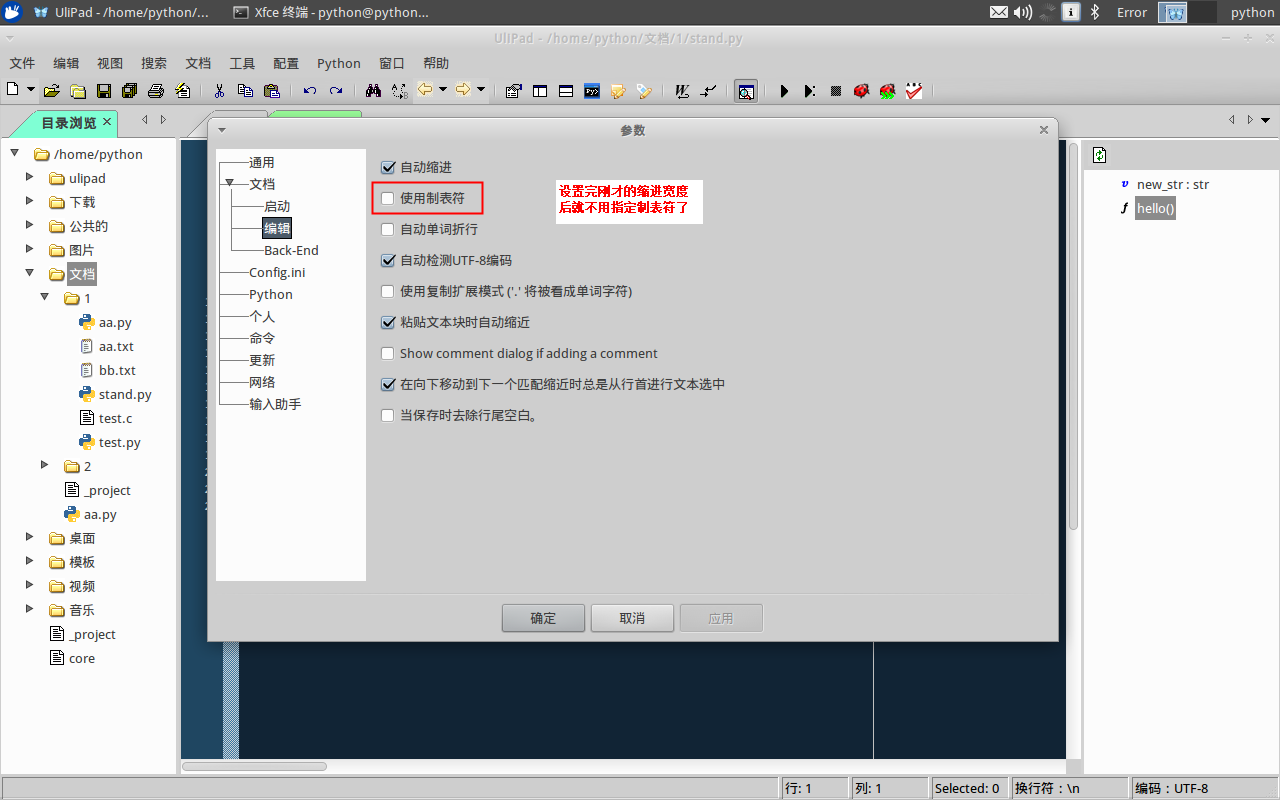Open the Python menu

339,63
